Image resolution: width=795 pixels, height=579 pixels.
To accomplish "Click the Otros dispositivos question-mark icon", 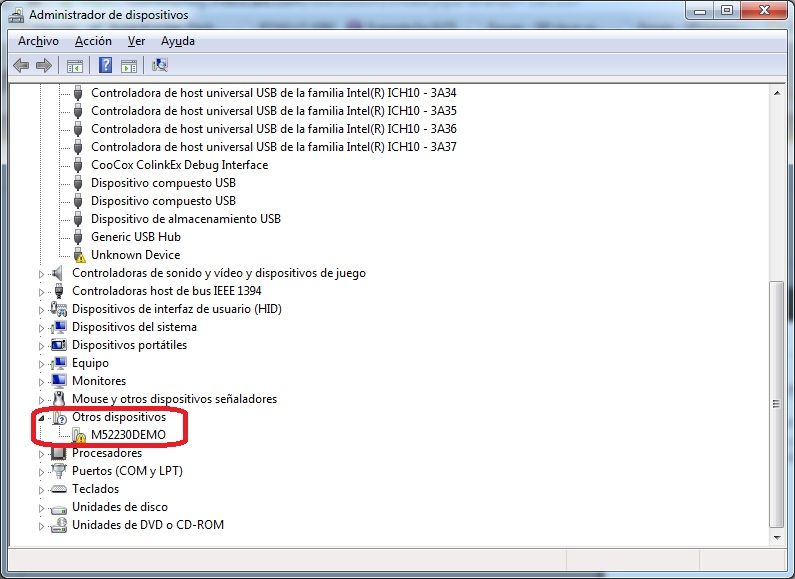I will [x=59, y=417].
